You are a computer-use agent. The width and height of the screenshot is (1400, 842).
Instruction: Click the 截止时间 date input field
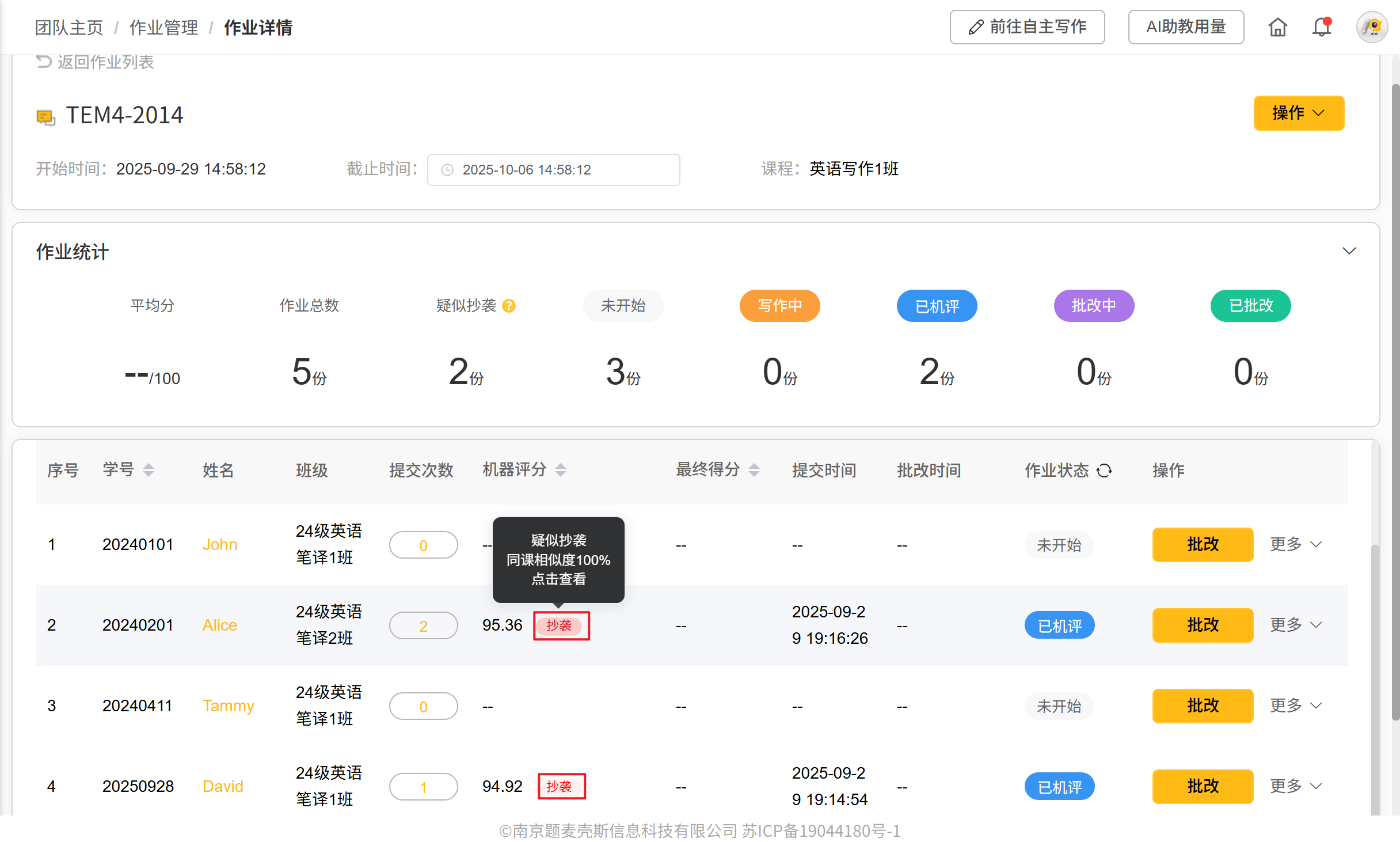[553, 170]
